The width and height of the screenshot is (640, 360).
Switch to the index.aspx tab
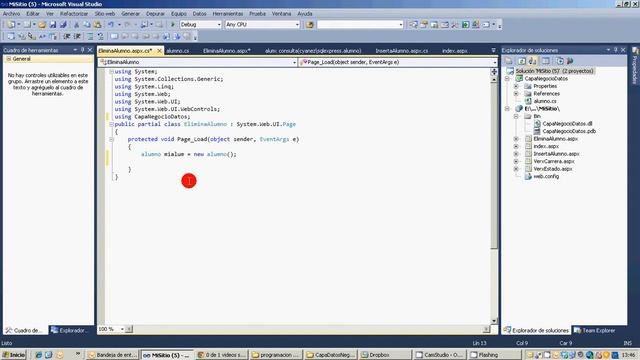pyautogui.click(x=455, y=51)
